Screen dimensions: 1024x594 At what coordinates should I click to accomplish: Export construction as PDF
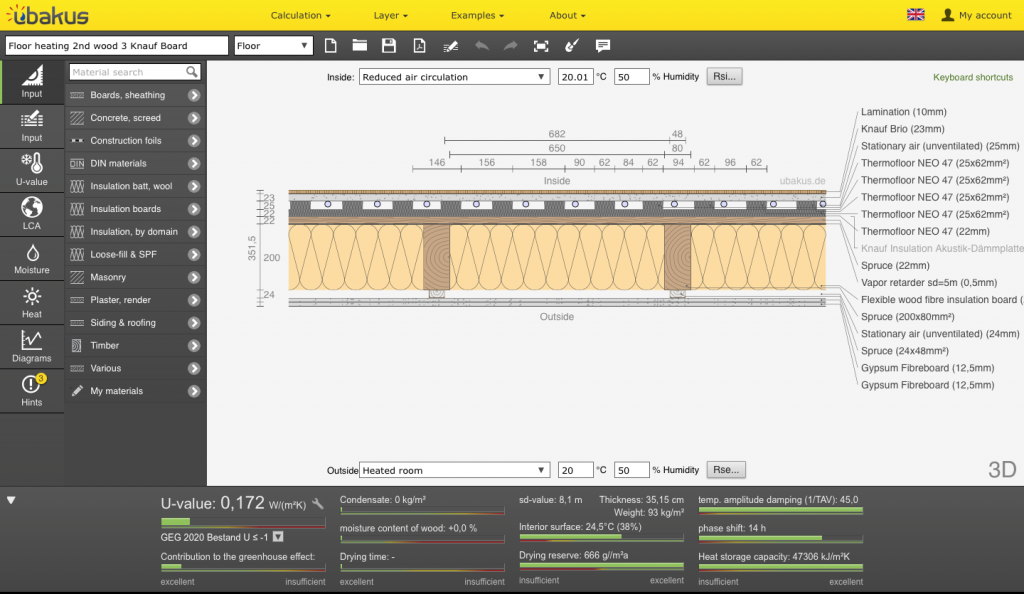(x=420, y=46)
